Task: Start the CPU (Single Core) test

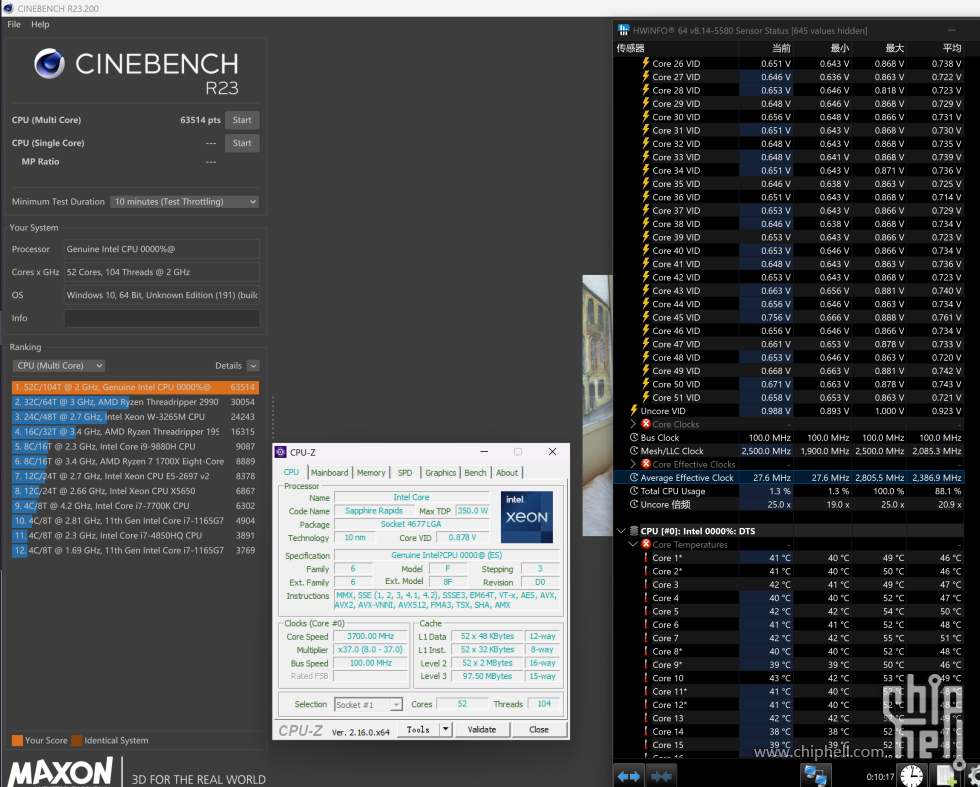Action: pos(242,143)
